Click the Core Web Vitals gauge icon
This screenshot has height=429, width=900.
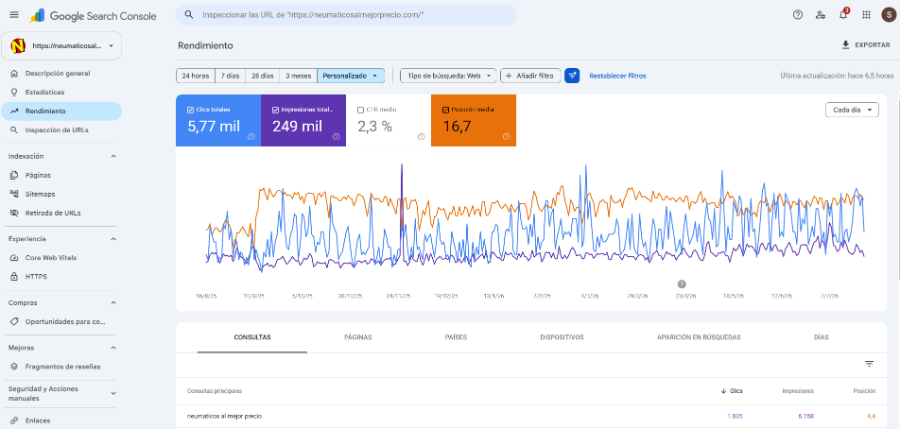click(14, 258)
